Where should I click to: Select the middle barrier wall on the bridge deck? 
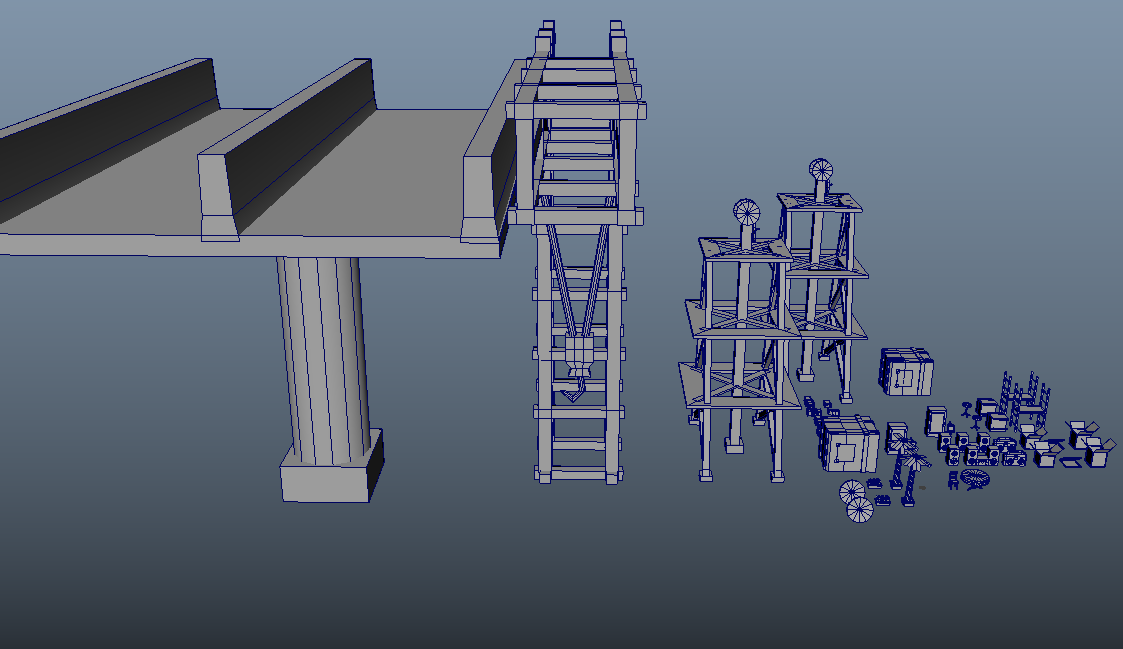[x=286, y=150]
